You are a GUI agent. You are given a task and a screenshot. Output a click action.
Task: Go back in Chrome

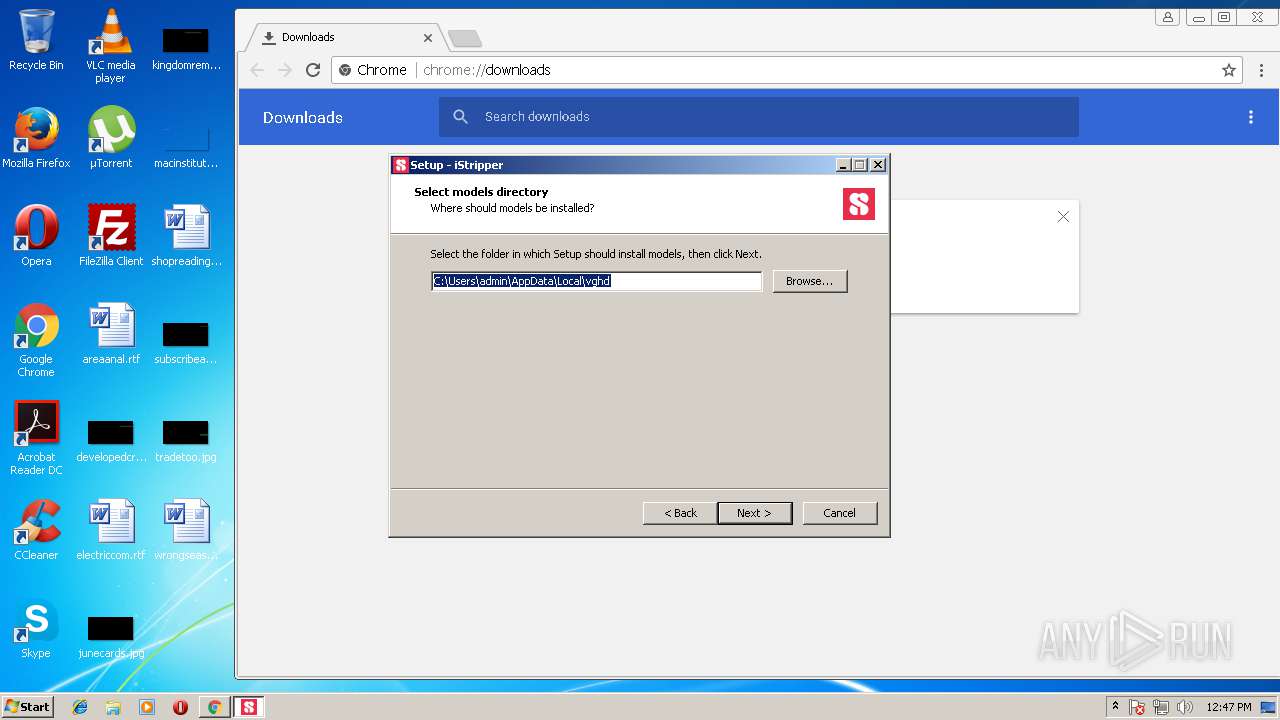(x=257, y=70)
